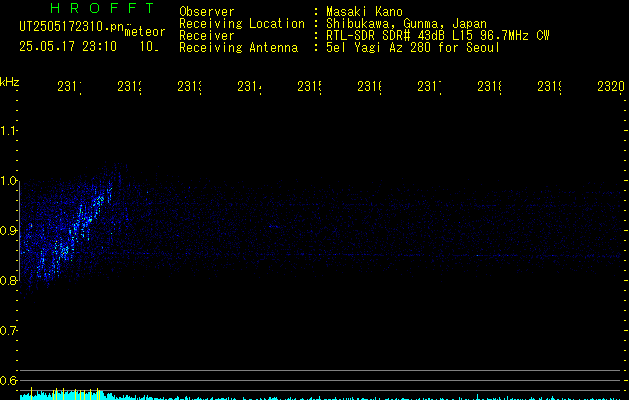Click the date 25.05.17 23:10
This screenshot has height=400, width=629.
tap(68, 47)
